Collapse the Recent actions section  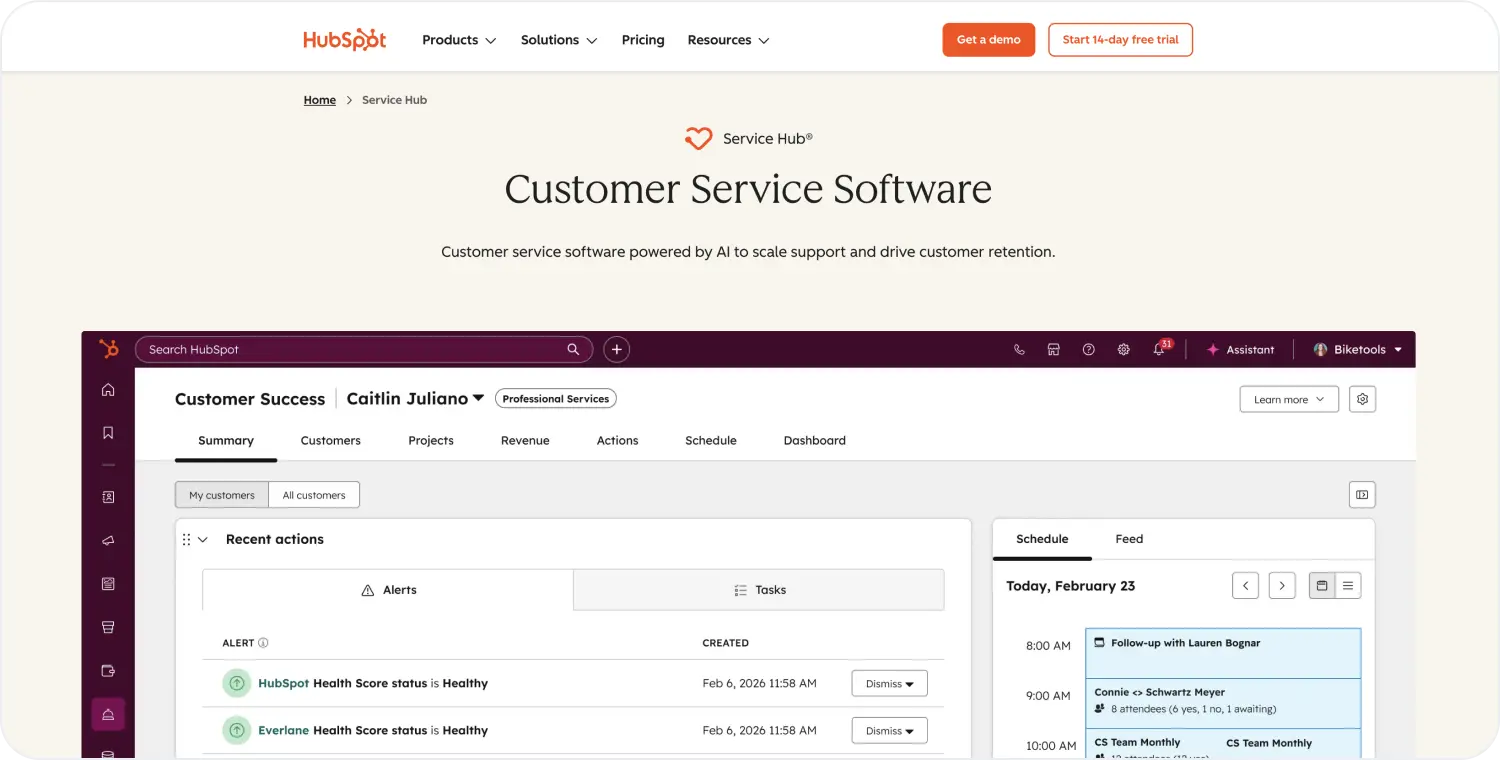click(203, 539)
